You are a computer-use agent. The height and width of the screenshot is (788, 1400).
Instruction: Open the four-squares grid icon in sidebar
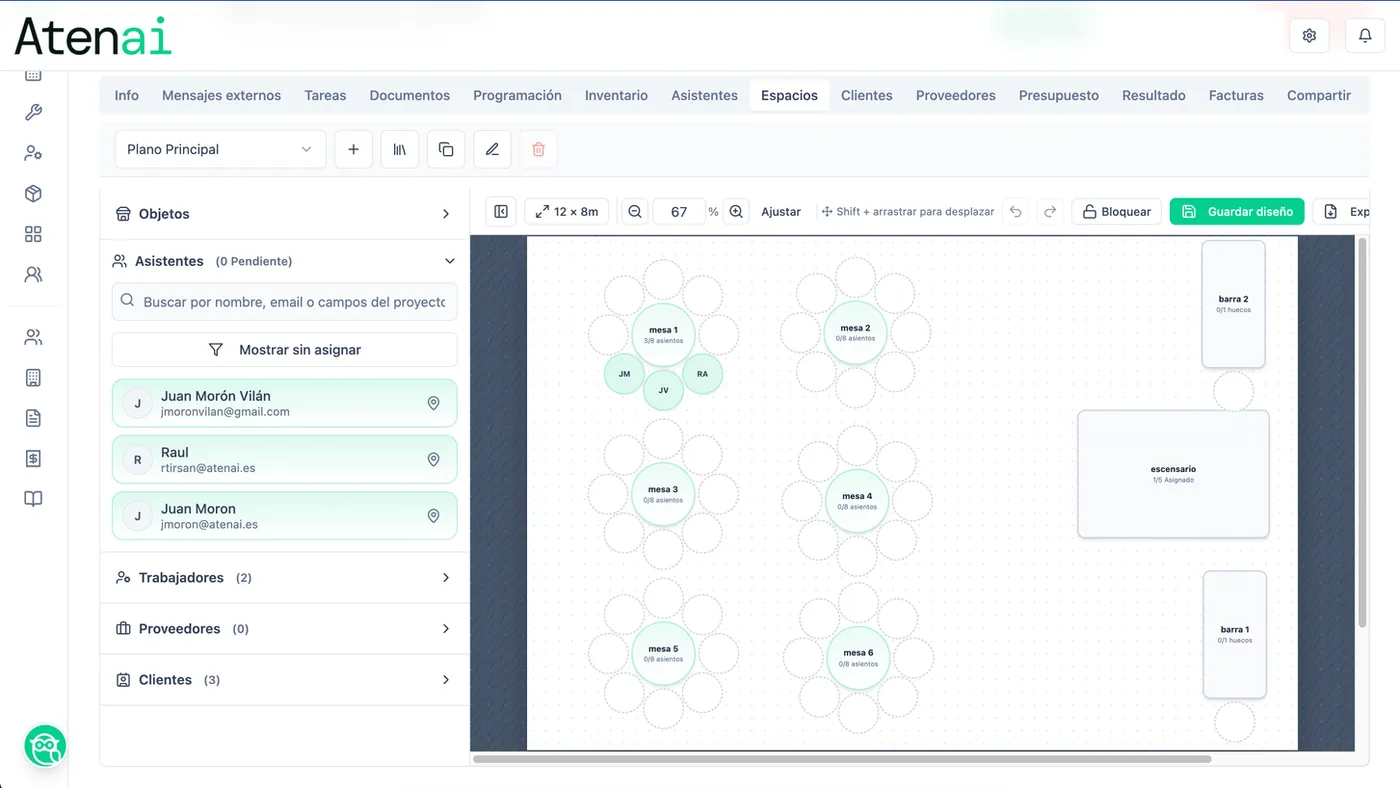pyautogui.click(x=33, y=234)
